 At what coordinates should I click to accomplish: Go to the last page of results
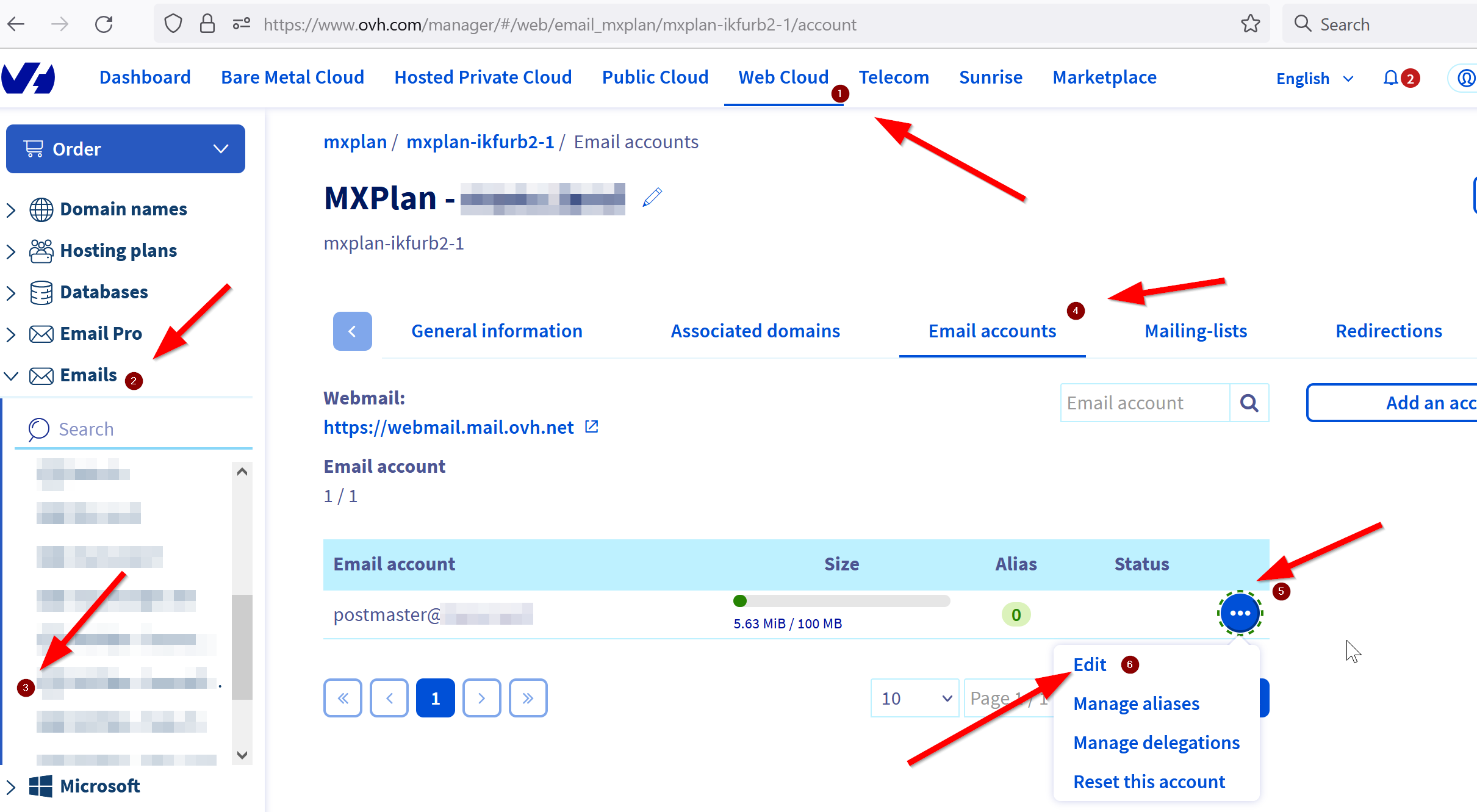coord(528,698)
